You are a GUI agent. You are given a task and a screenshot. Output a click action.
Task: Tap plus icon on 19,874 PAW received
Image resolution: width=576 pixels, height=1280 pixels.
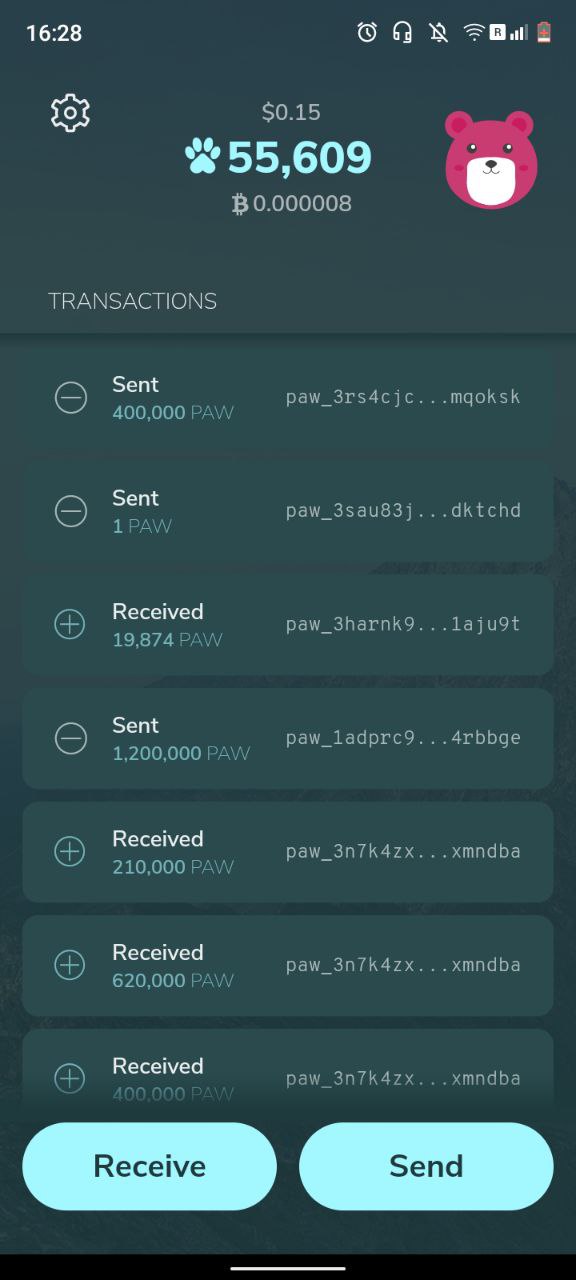pos(70,625)
